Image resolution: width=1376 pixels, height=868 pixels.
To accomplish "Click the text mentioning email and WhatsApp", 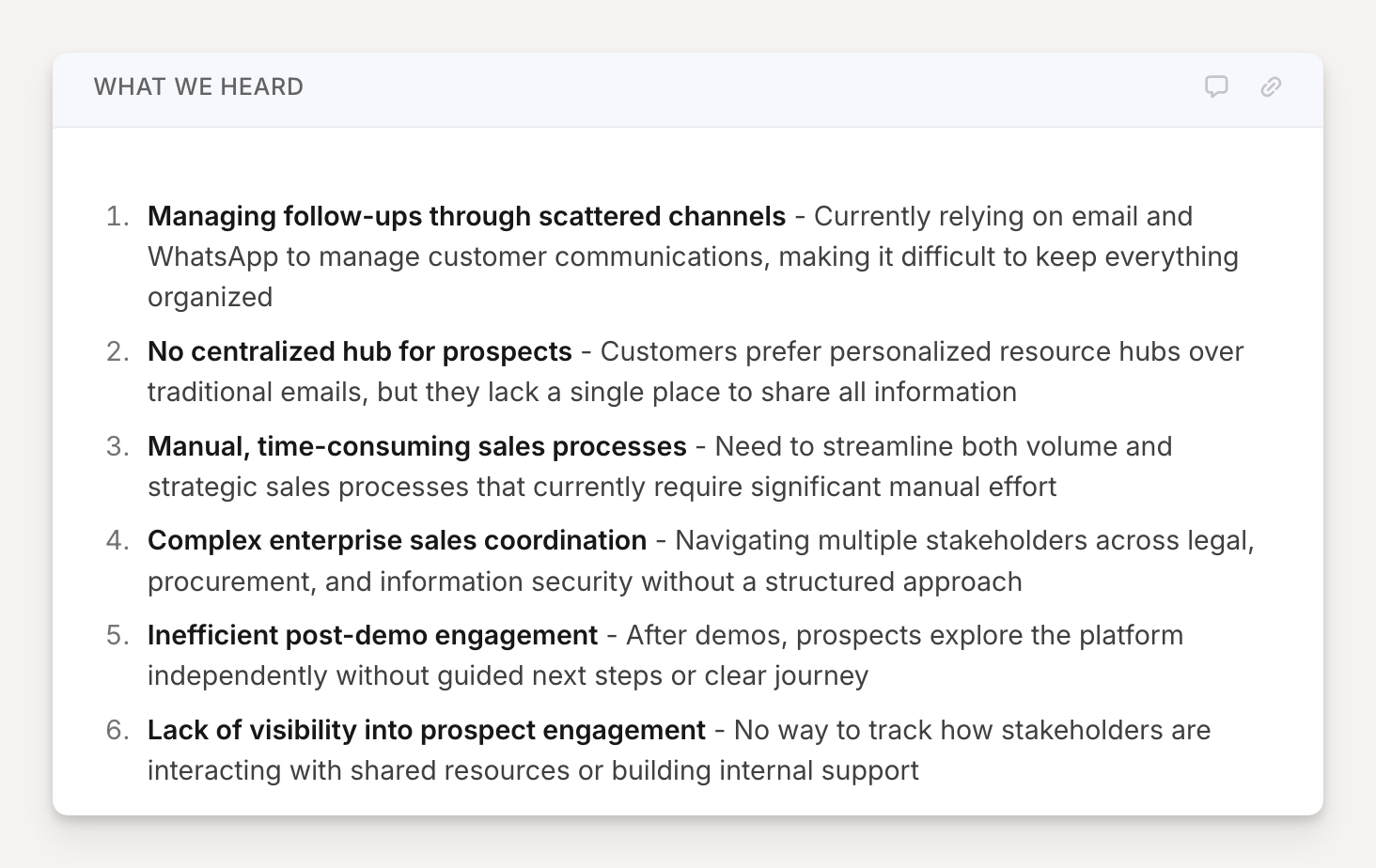I will 692,257.
